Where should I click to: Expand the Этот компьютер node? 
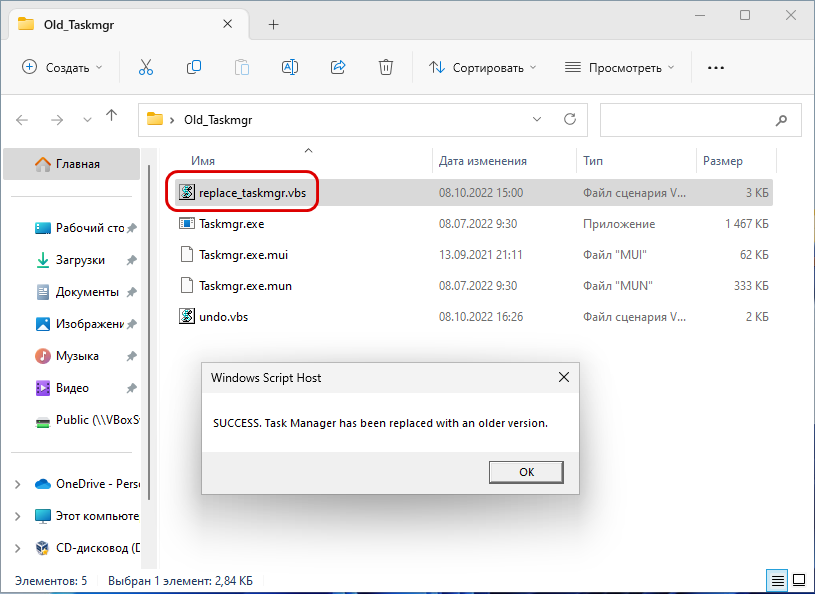coord(17,516)
